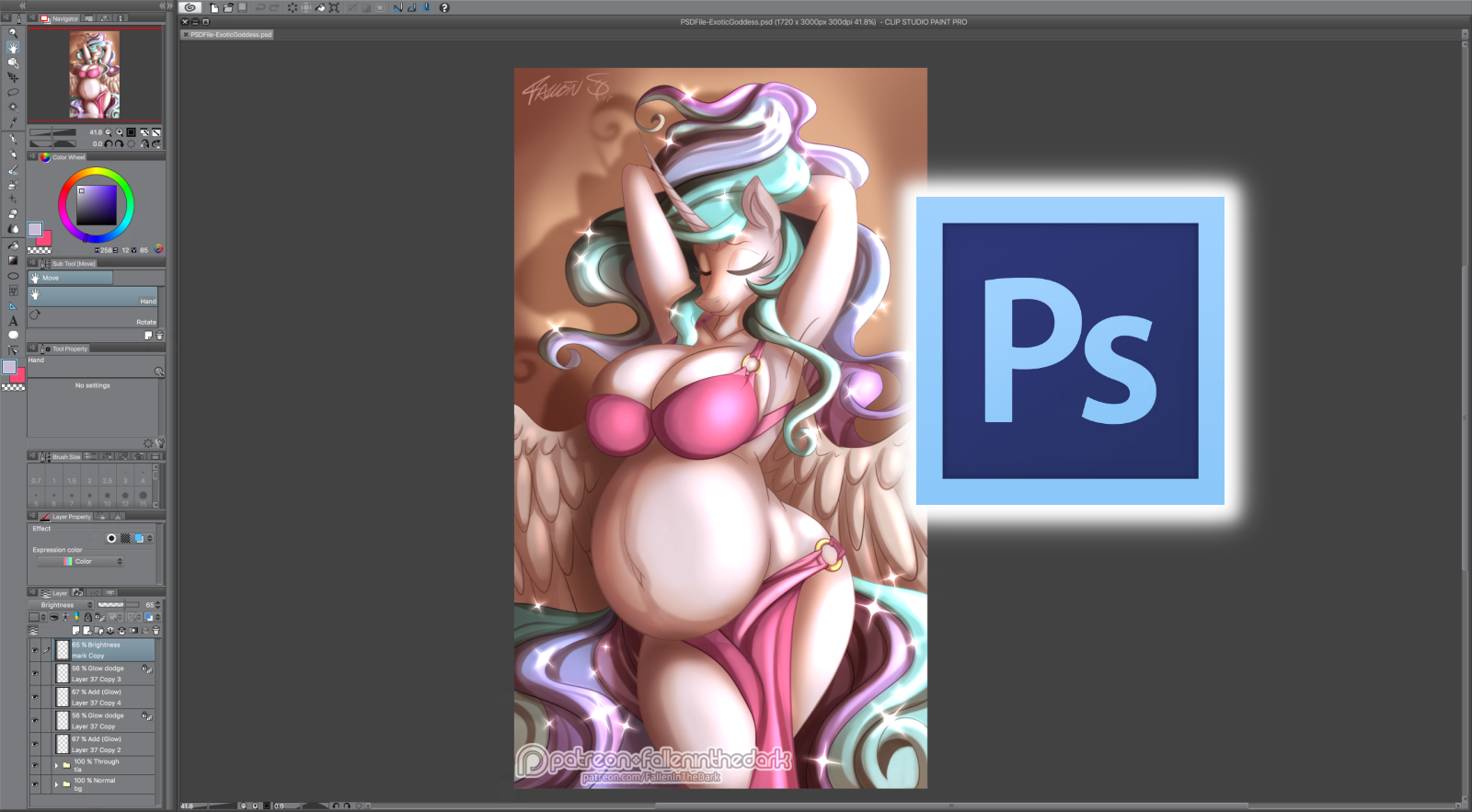Screen dimensions: 1472x812
Task: Pick a color in the color wheel square
Action: [96, 205]
